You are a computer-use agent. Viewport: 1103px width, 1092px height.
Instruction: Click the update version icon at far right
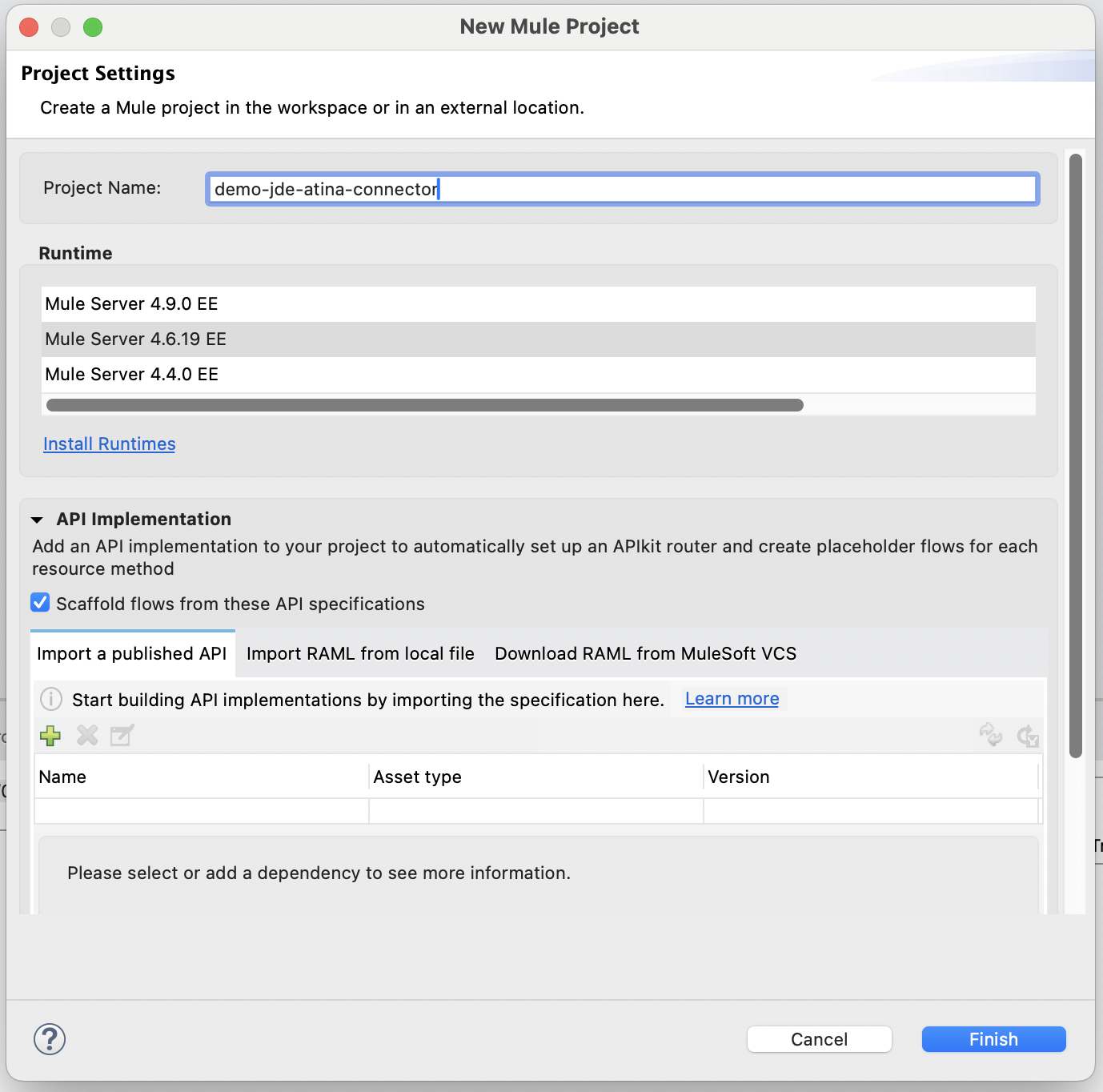point(1028,736)
